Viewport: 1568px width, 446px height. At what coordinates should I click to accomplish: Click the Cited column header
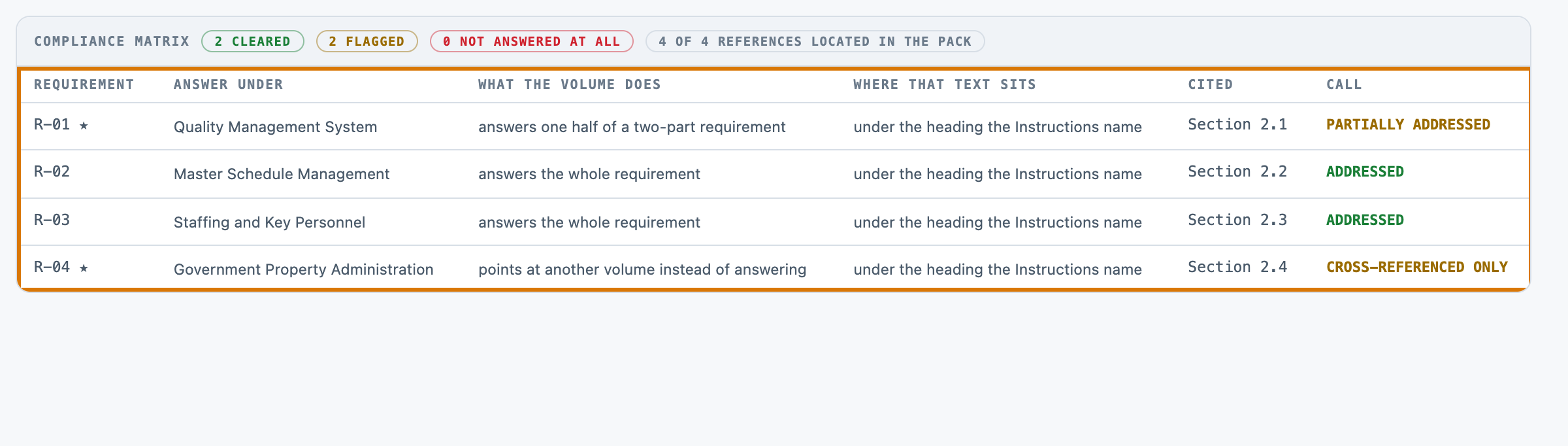coord(1211,84)
